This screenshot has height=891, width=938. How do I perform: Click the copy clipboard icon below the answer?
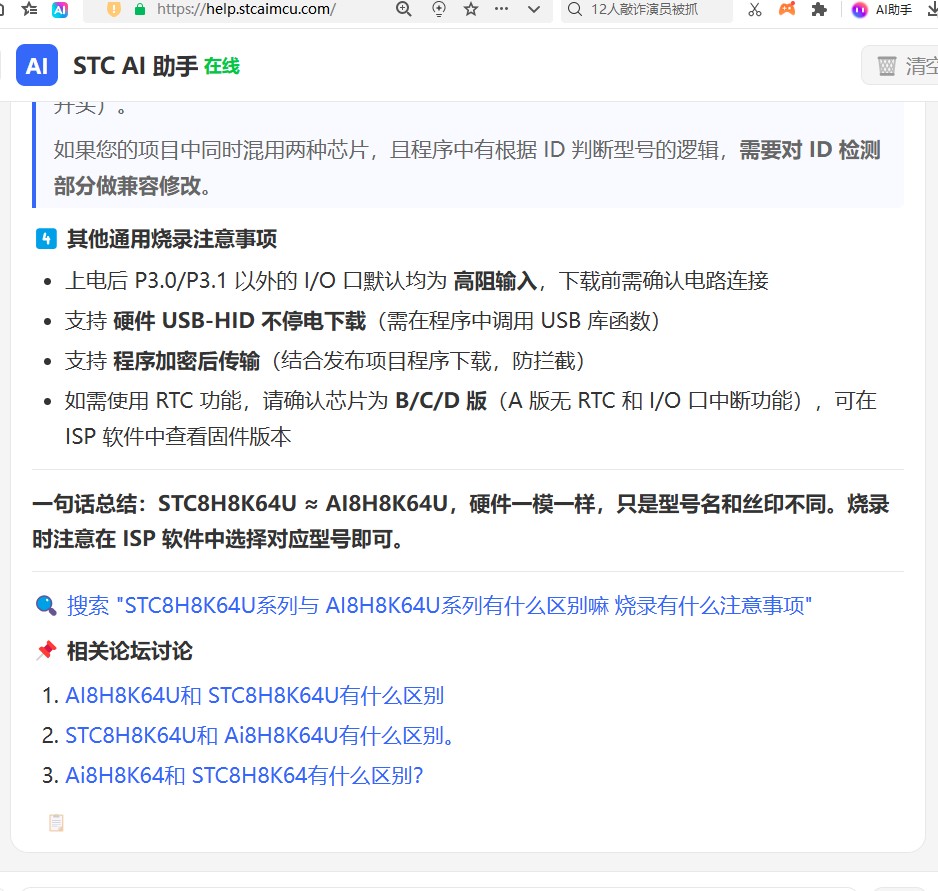point(56,823)
